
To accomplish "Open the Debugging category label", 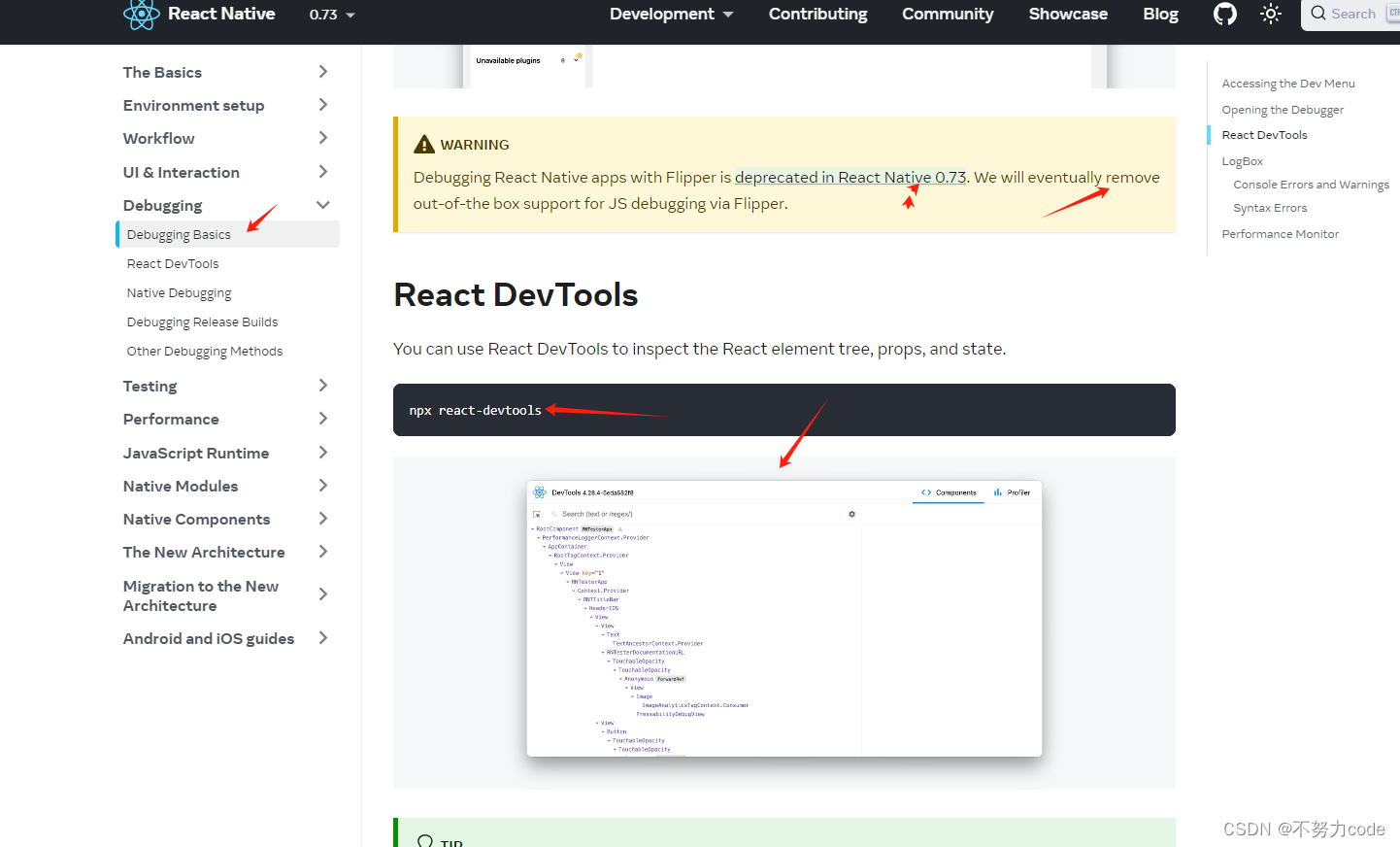I will (x=162, y=205).
